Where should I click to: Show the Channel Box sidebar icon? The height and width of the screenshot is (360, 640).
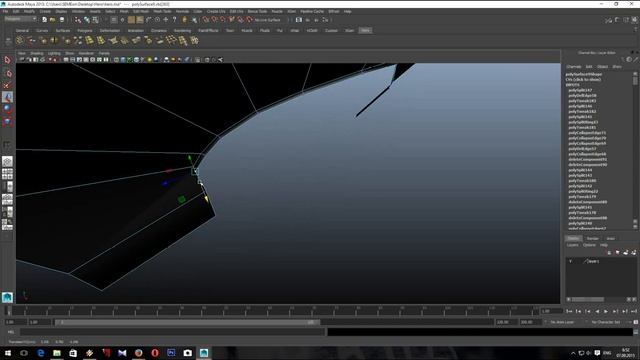(635, 20)
